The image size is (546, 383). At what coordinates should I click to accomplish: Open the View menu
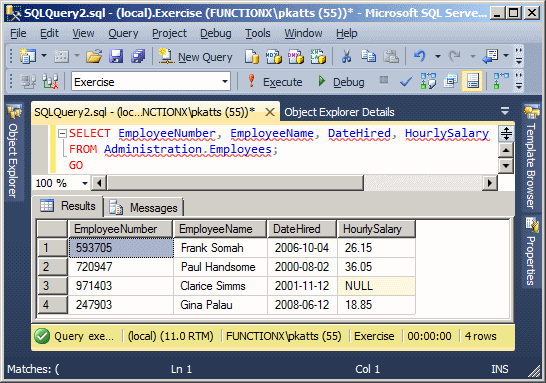click(x=83, y=33)
